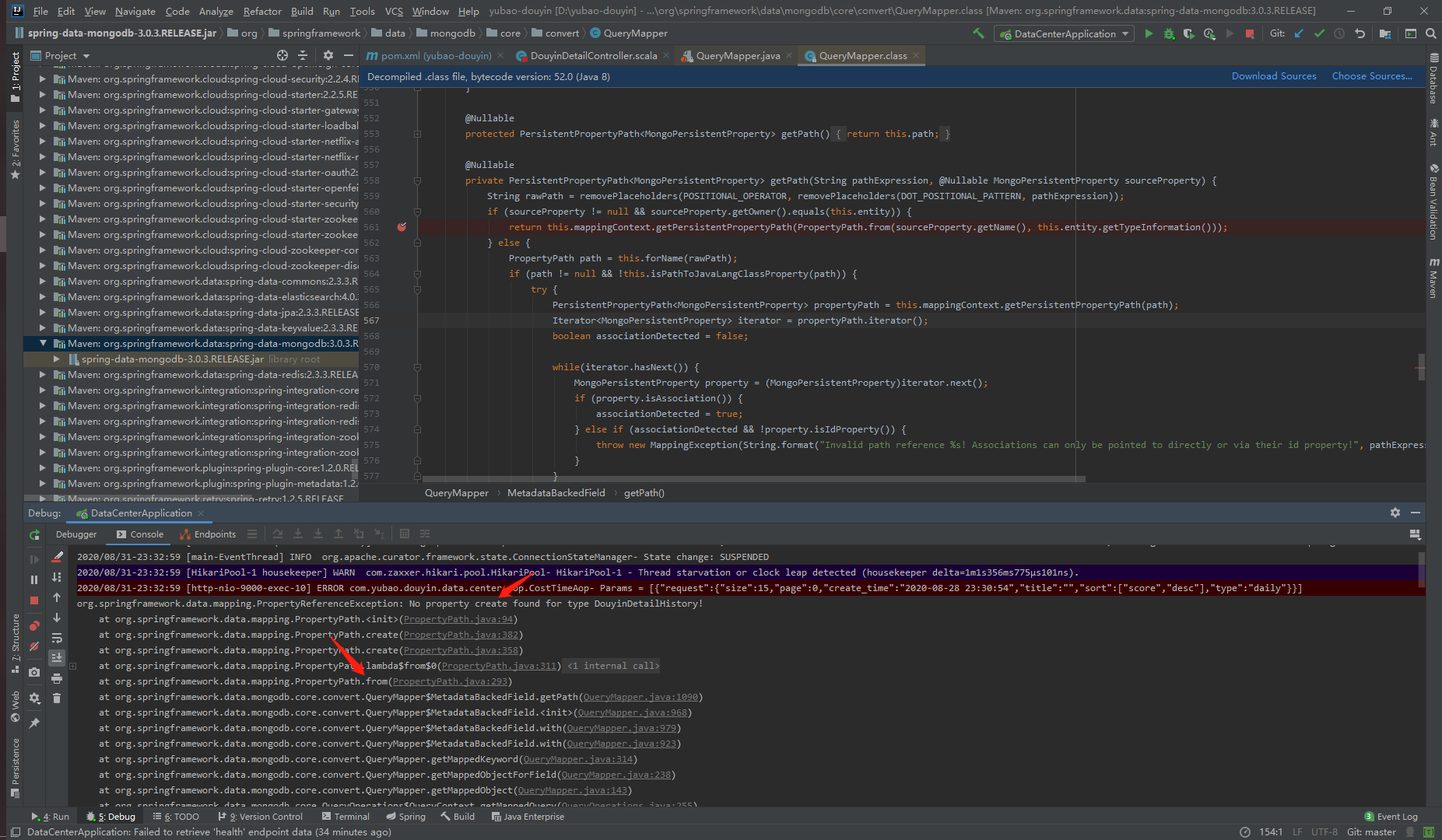
Task: Run with Coverage shield icon
Action: tap(1188, 33)
